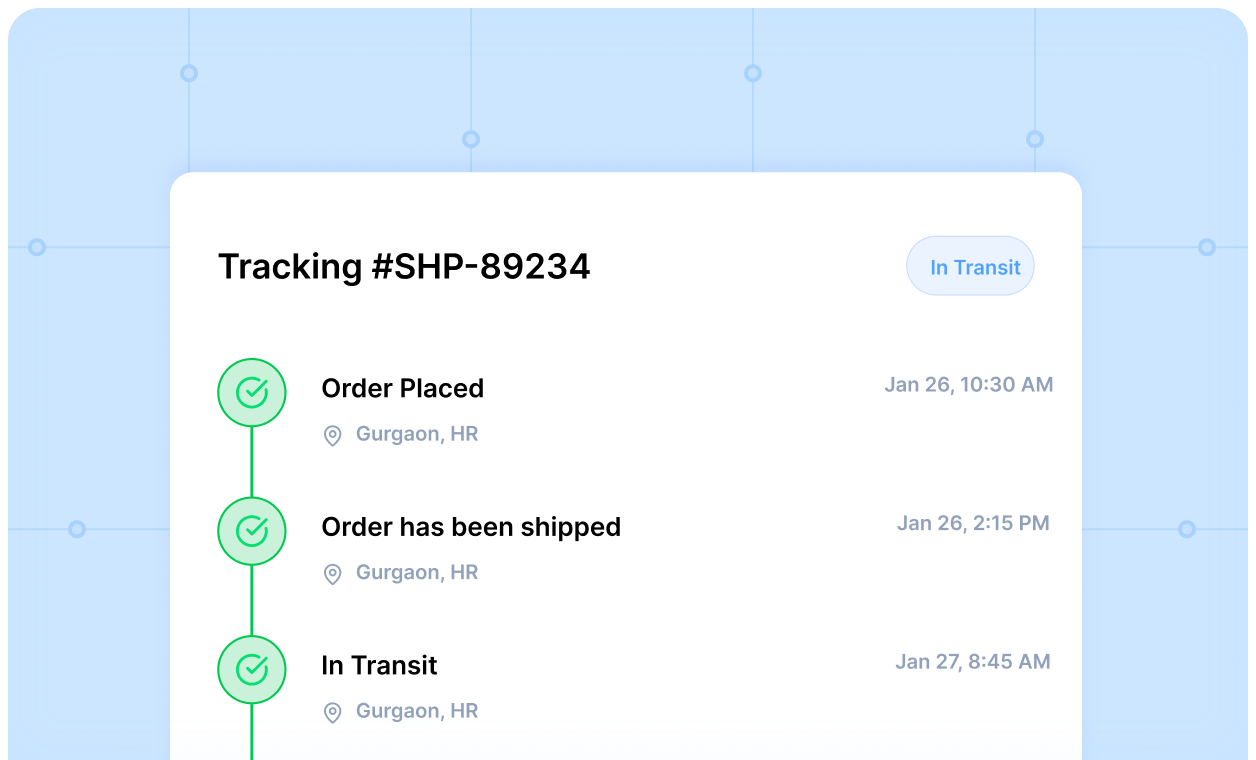Image resolution: width=1256 pixels, height=760 pixels.
Task: Click the location pin under In Transit step
Action: 332,712
